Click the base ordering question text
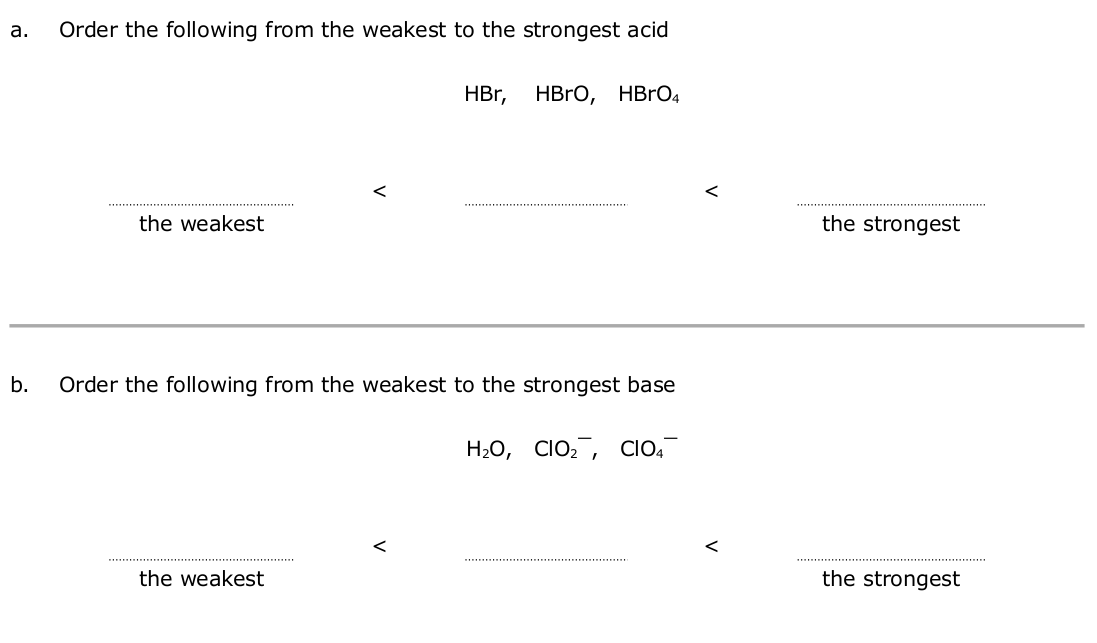The image size is (1097, 643). 367,385
